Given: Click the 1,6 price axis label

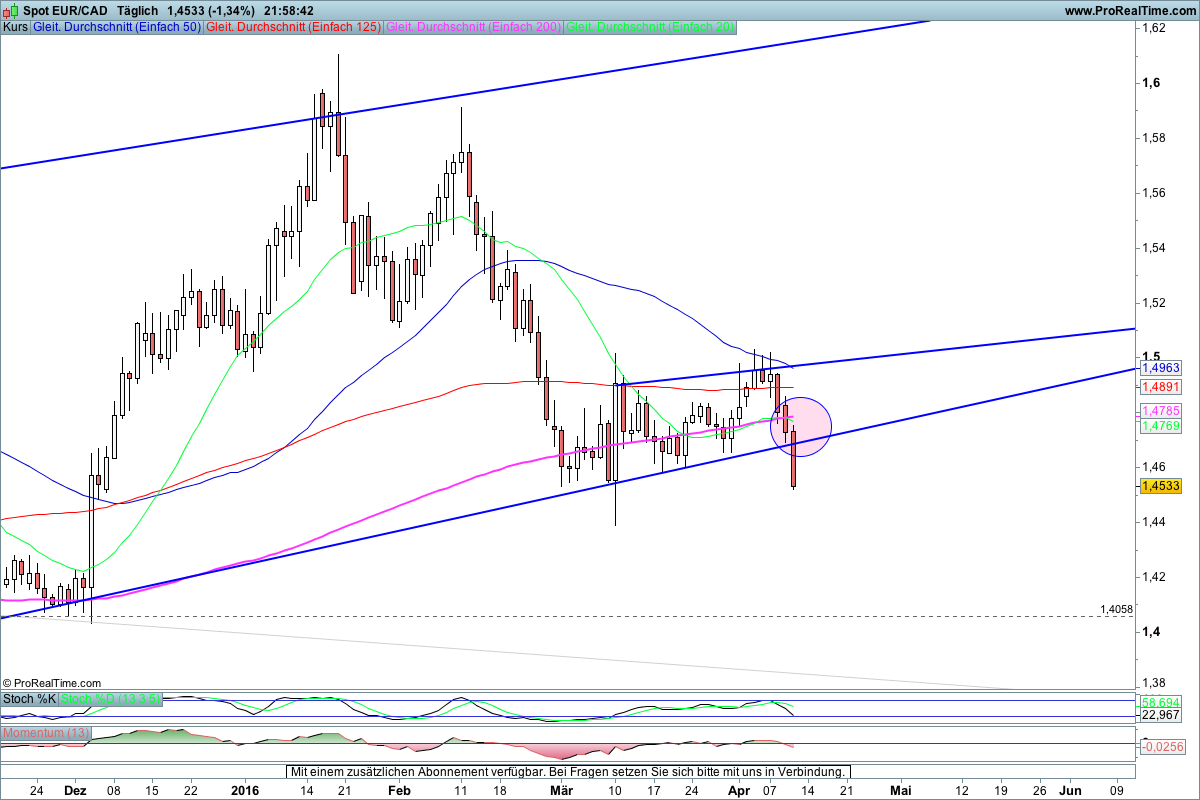Looking at the screenshot, I should [x=1151, y=83].
